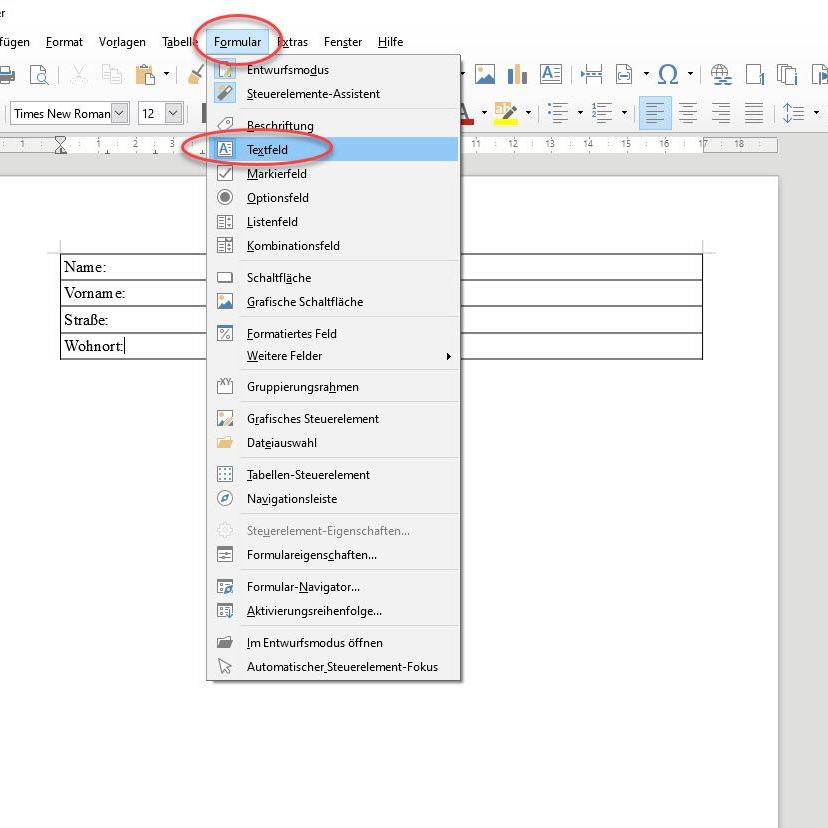
Task: Insert an Optionsfeld radio control
Action: pyautogui.click(x=333, y=197)
